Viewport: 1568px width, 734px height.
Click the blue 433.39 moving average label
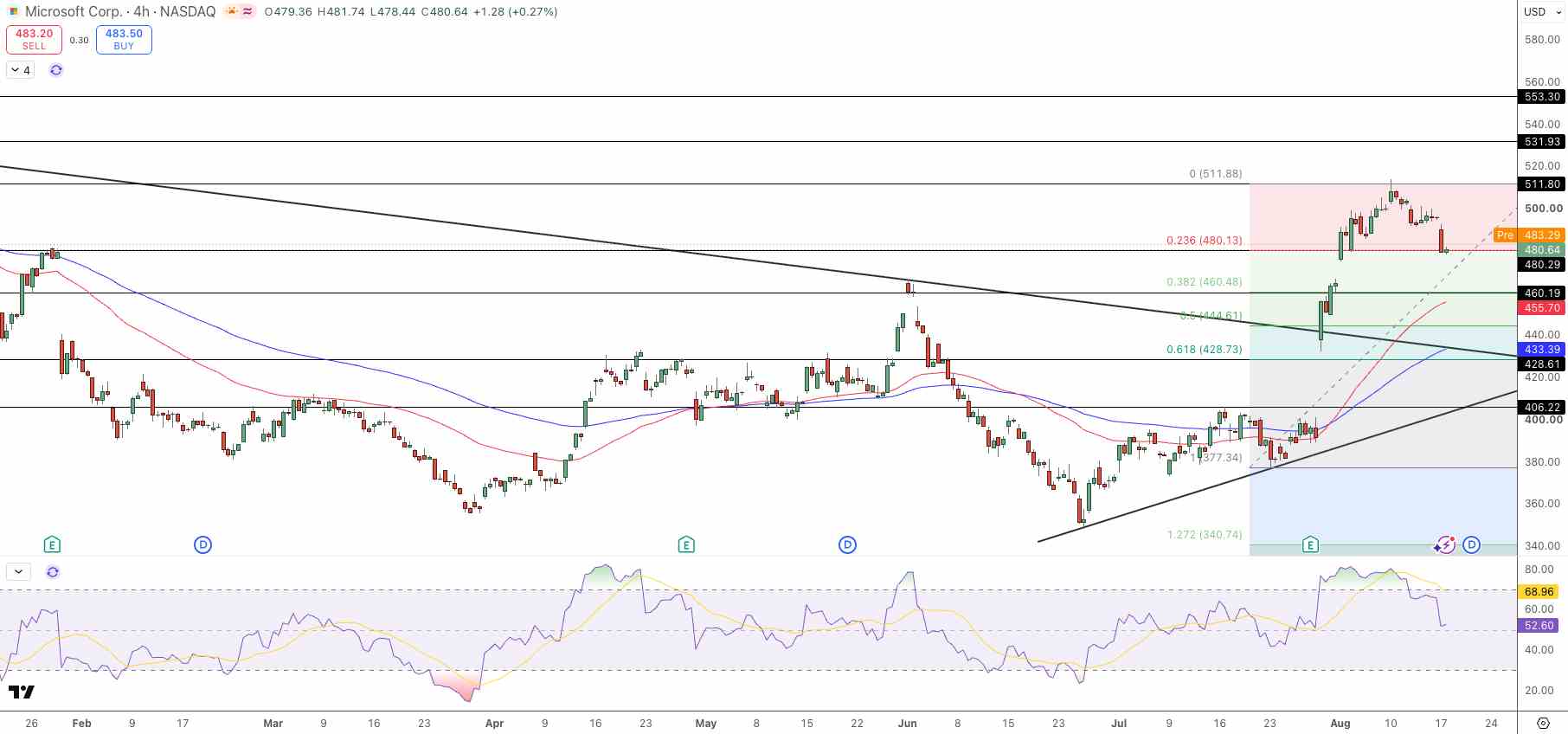tap(1542, 350)
